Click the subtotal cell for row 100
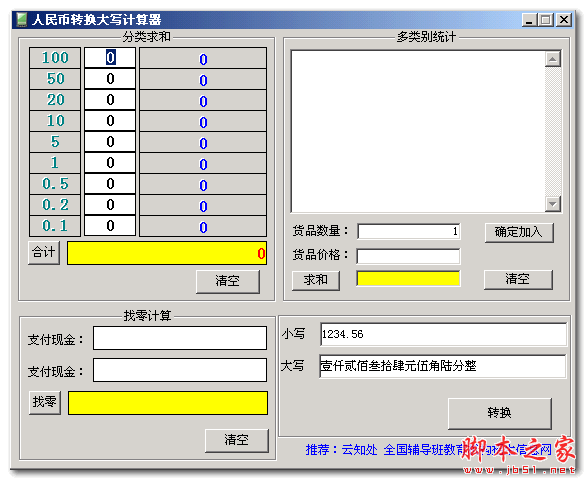Screen dimensions: 587x481 click(x=203, y=58)
